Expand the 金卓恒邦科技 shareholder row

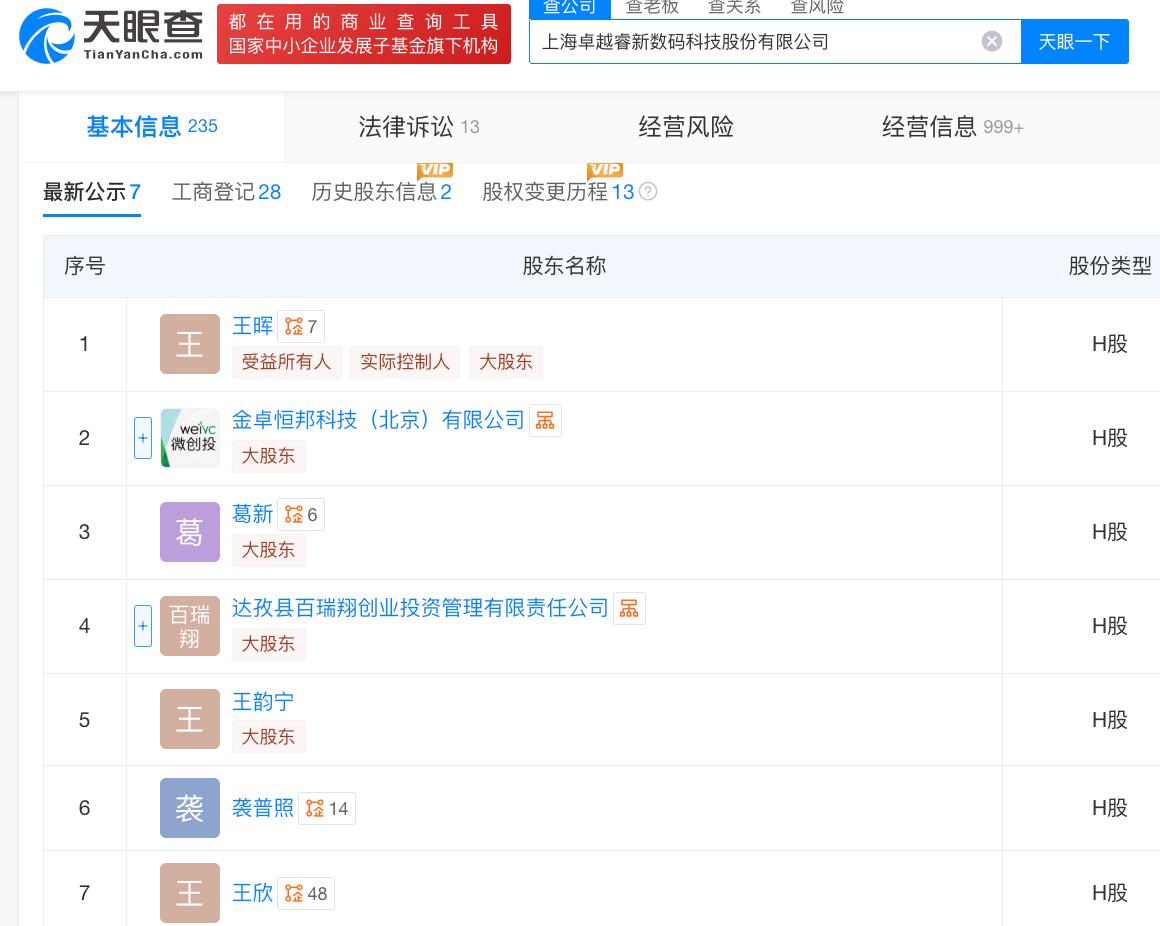[x=143, y=438]
